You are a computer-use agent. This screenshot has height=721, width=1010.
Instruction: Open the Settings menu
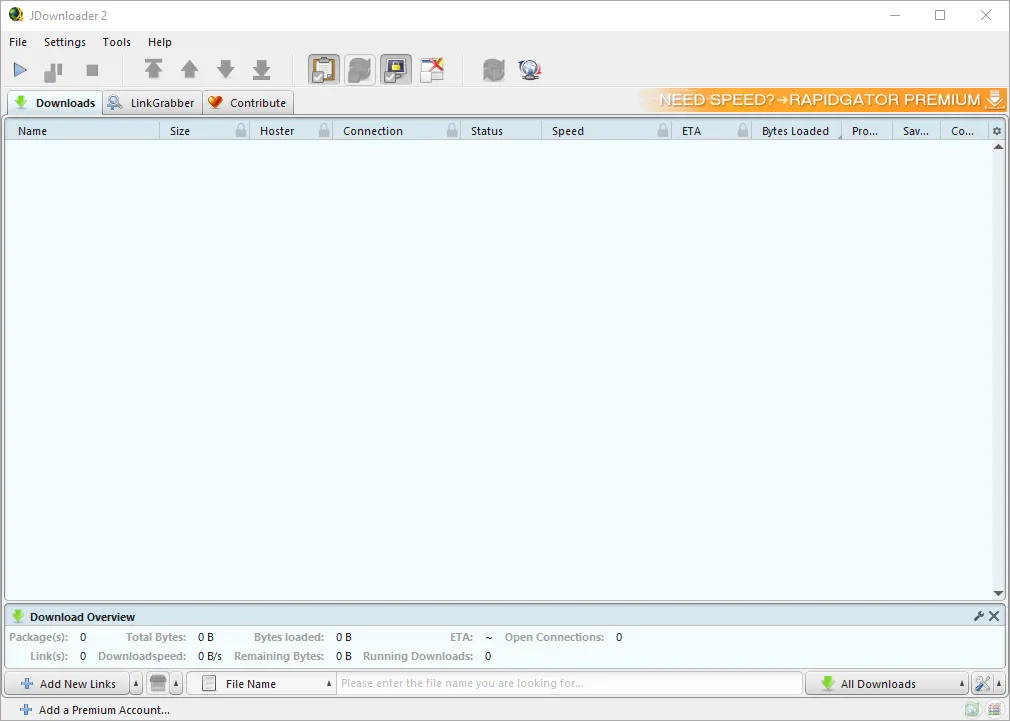(64, 42)
